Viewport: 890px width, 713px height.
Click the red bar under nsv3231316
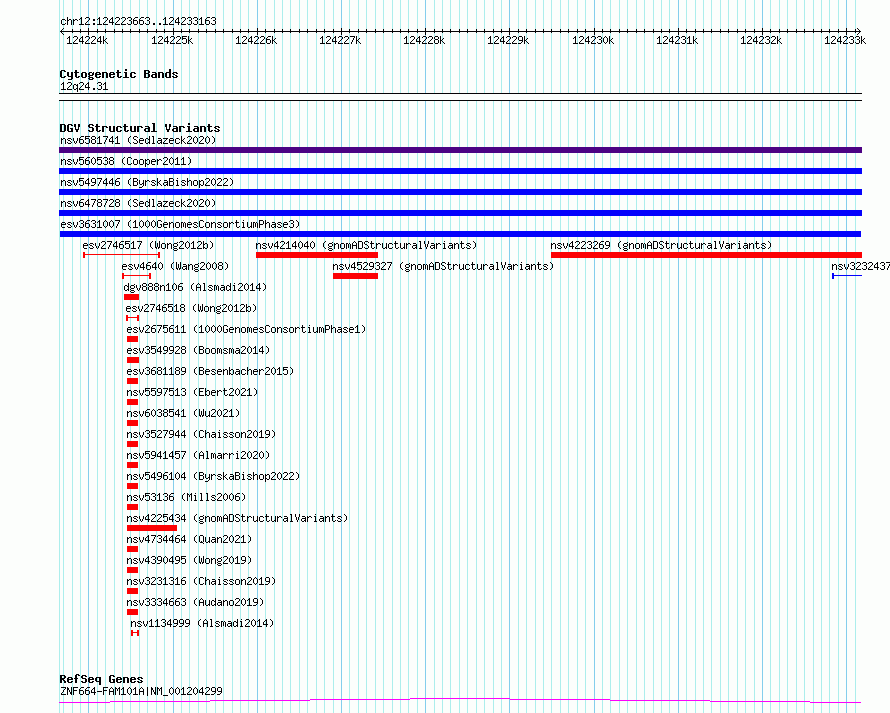click(x=132, y=591)
